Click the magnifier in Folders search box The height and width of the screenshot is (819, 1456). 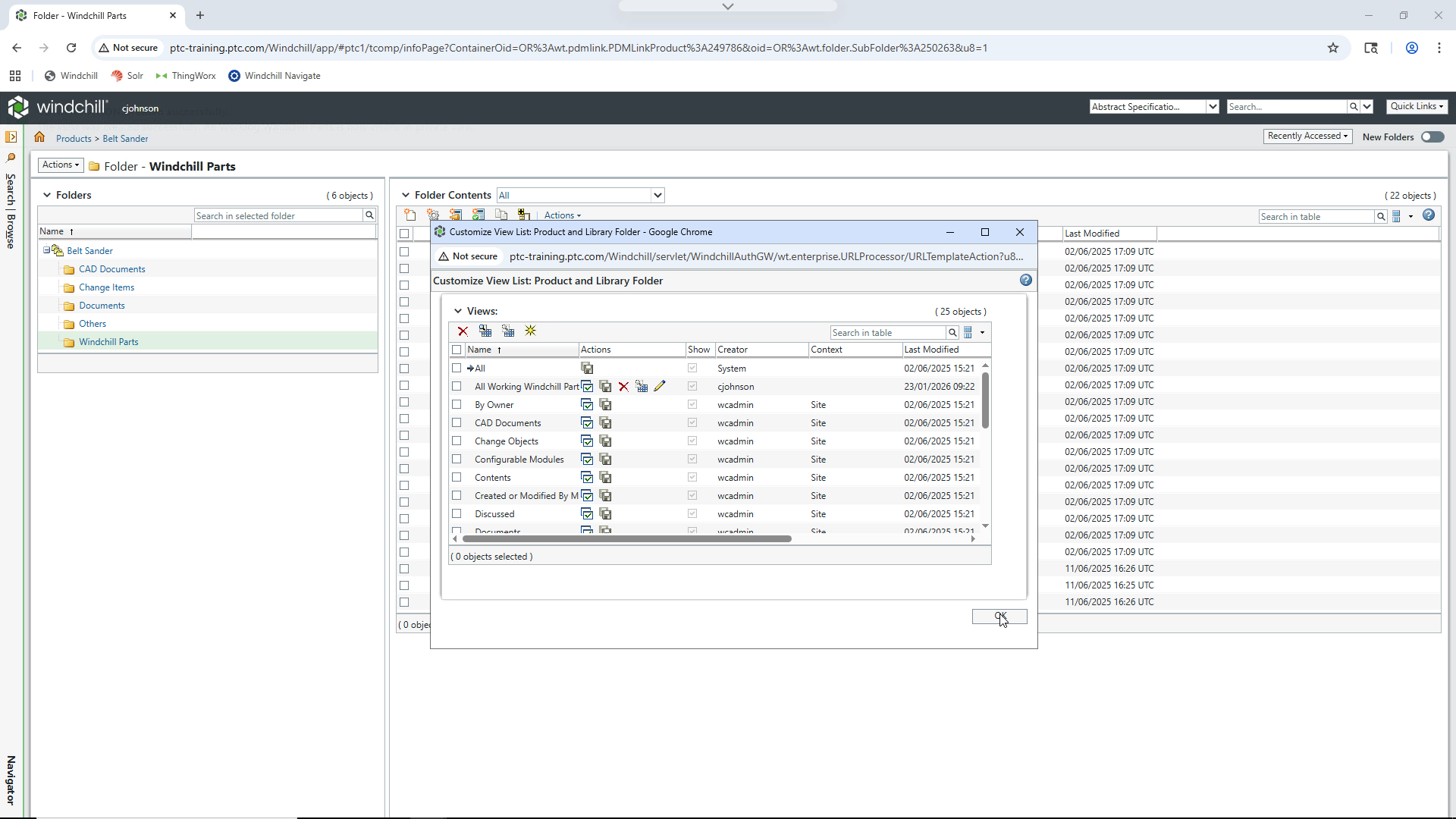369,216
